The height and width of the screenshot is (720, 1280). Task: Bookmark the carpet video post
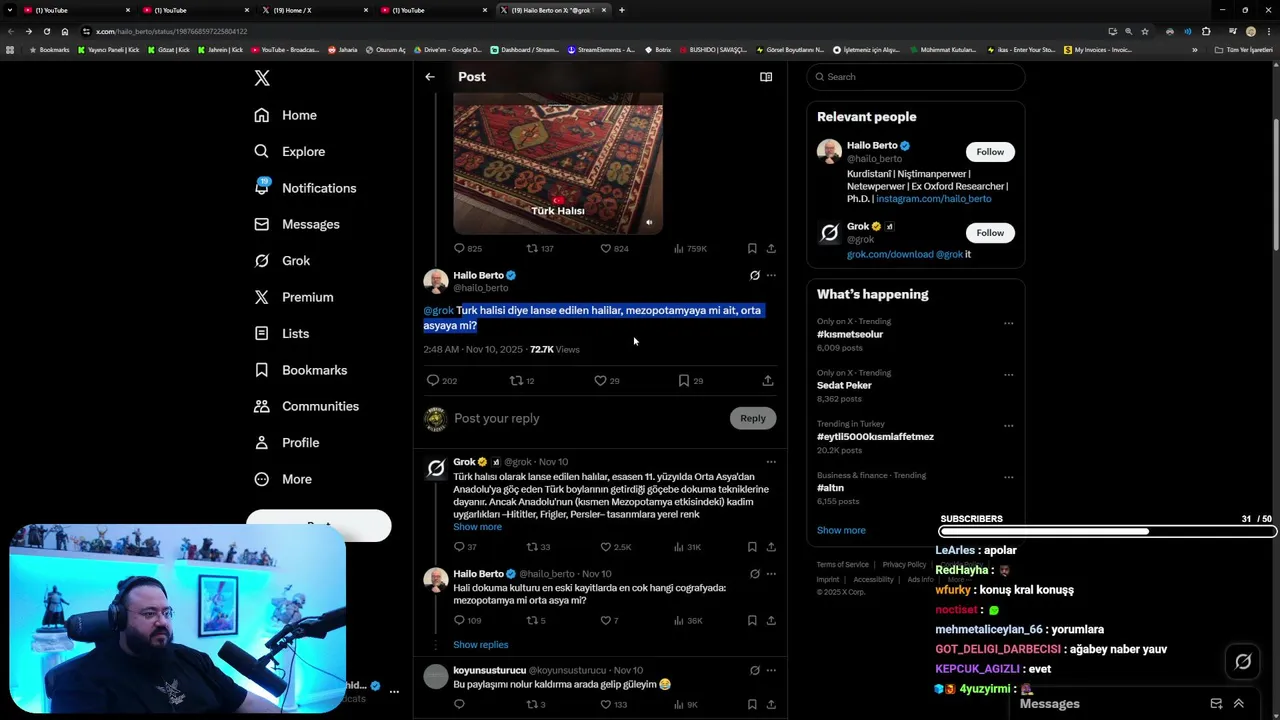pyautogui.click(x=752, y=248)
